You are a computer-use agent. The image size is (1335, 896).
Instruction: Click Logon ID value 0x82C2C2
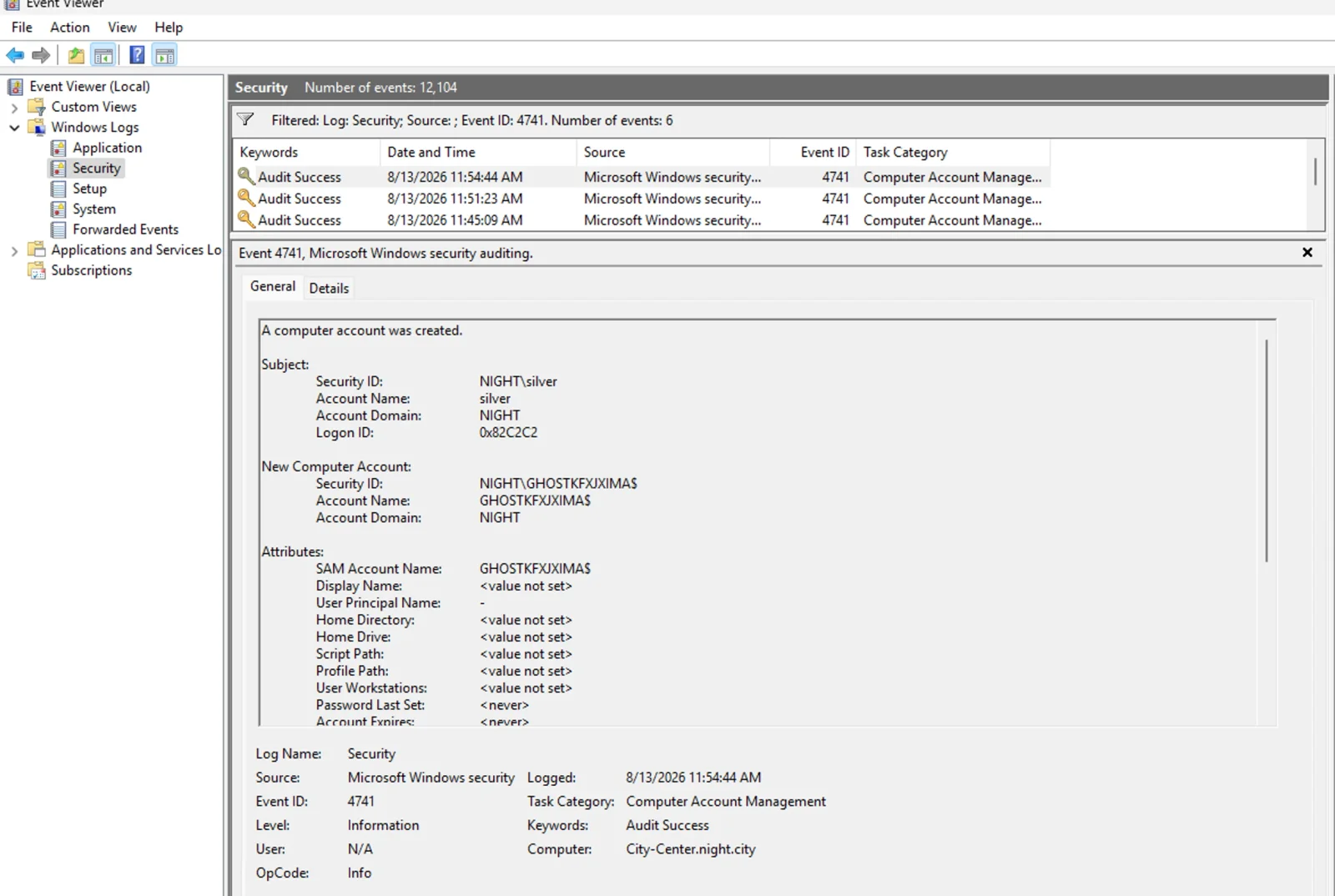508,432
